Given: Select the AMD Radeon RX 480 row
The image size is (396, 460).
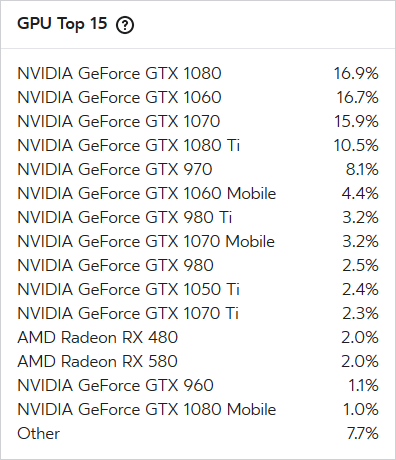Looking at the screenshot, I should click(198, 337).
